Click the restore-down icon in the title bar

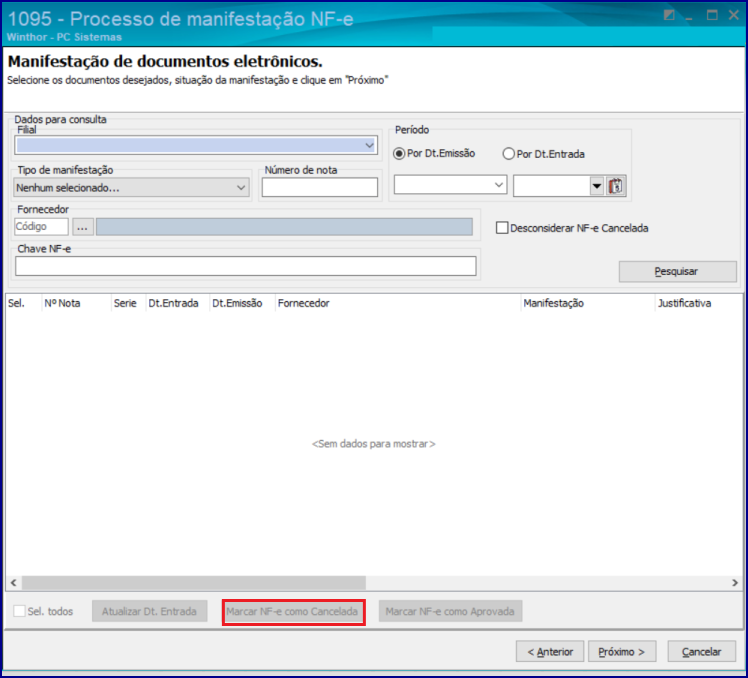pos(669,15)
